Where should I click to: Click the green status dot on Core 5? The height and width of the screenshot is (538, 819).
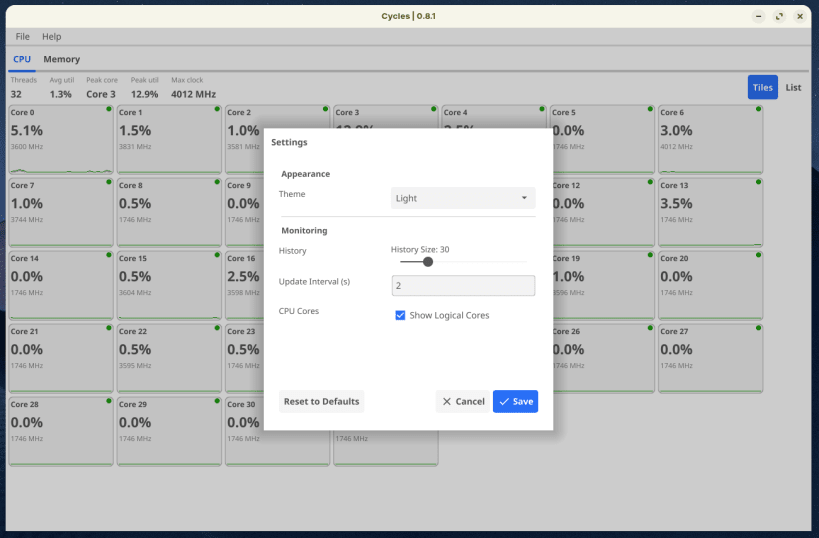(650, 109)
